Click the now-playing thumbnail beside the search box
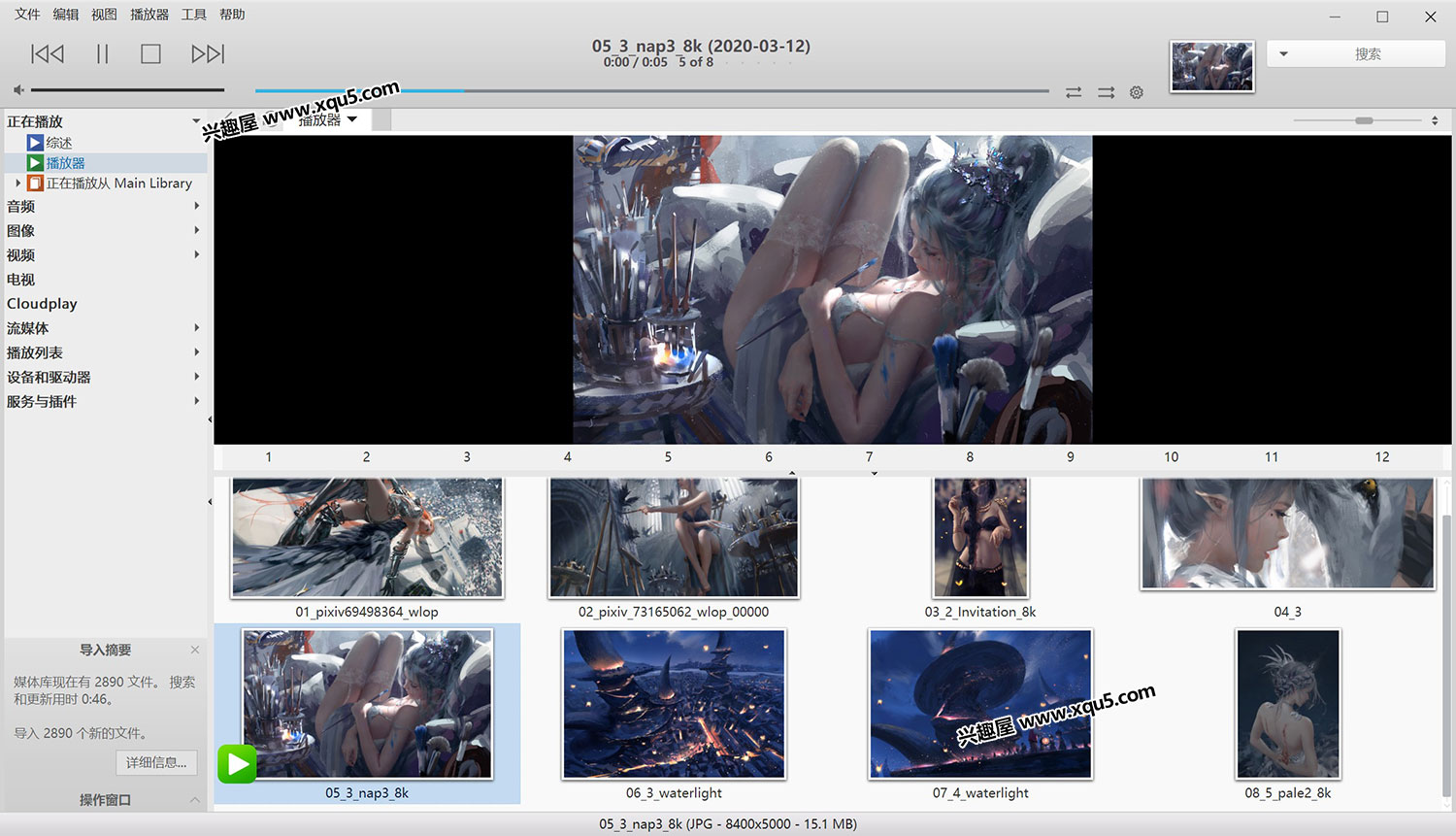The width and height of the screenshot is (1456, 836). [1212, 66]
